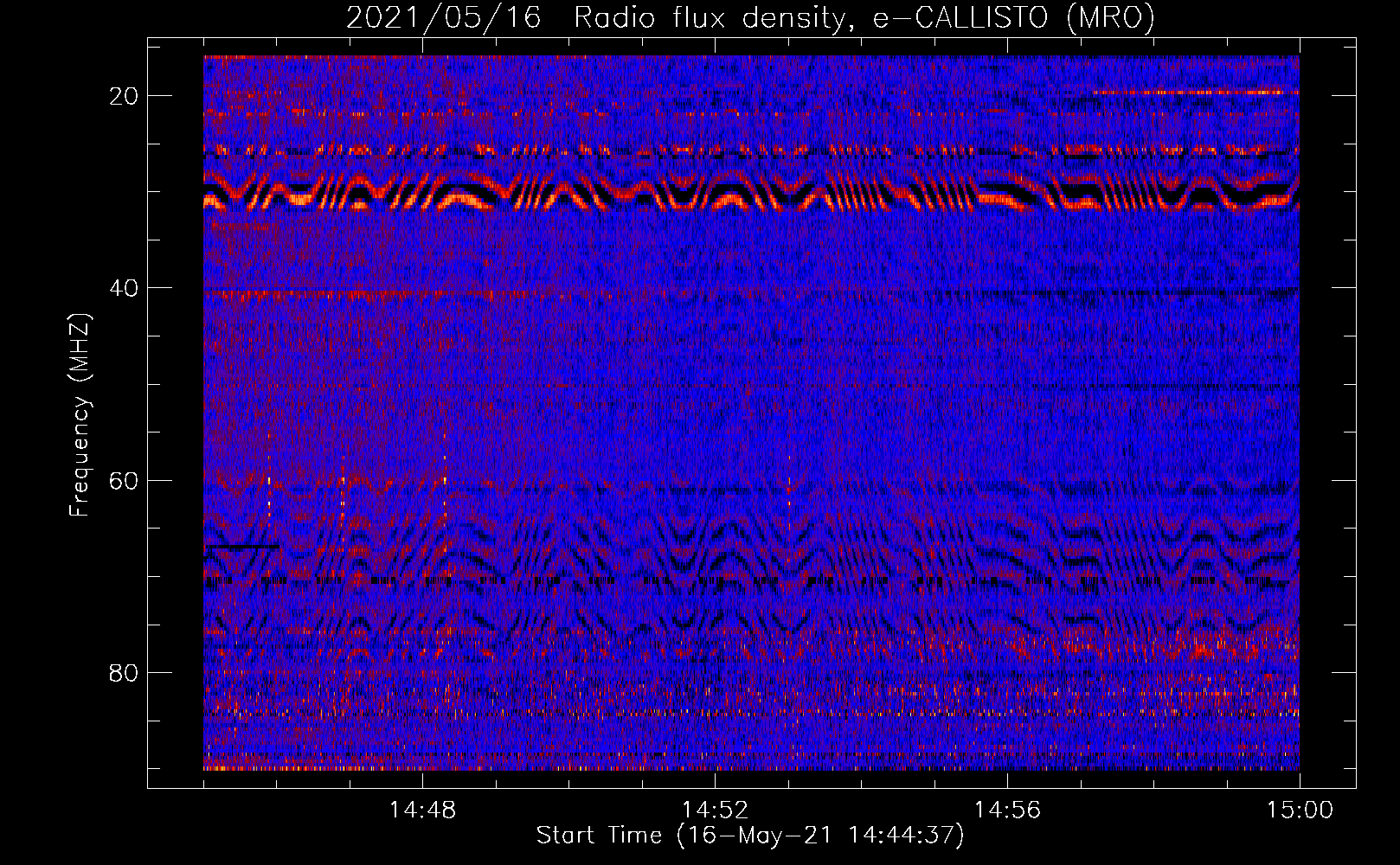This screenshot has height=865, width=1400.
Task: Click the '14:56' time tick label
Action: [x=1007, y=811]
